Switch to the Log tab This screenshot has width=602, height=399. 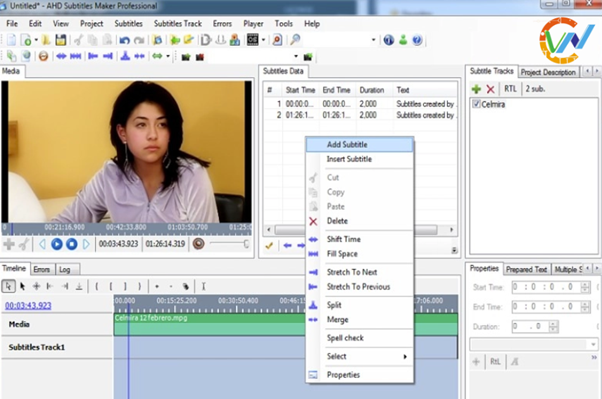click(x=64, y=270)
